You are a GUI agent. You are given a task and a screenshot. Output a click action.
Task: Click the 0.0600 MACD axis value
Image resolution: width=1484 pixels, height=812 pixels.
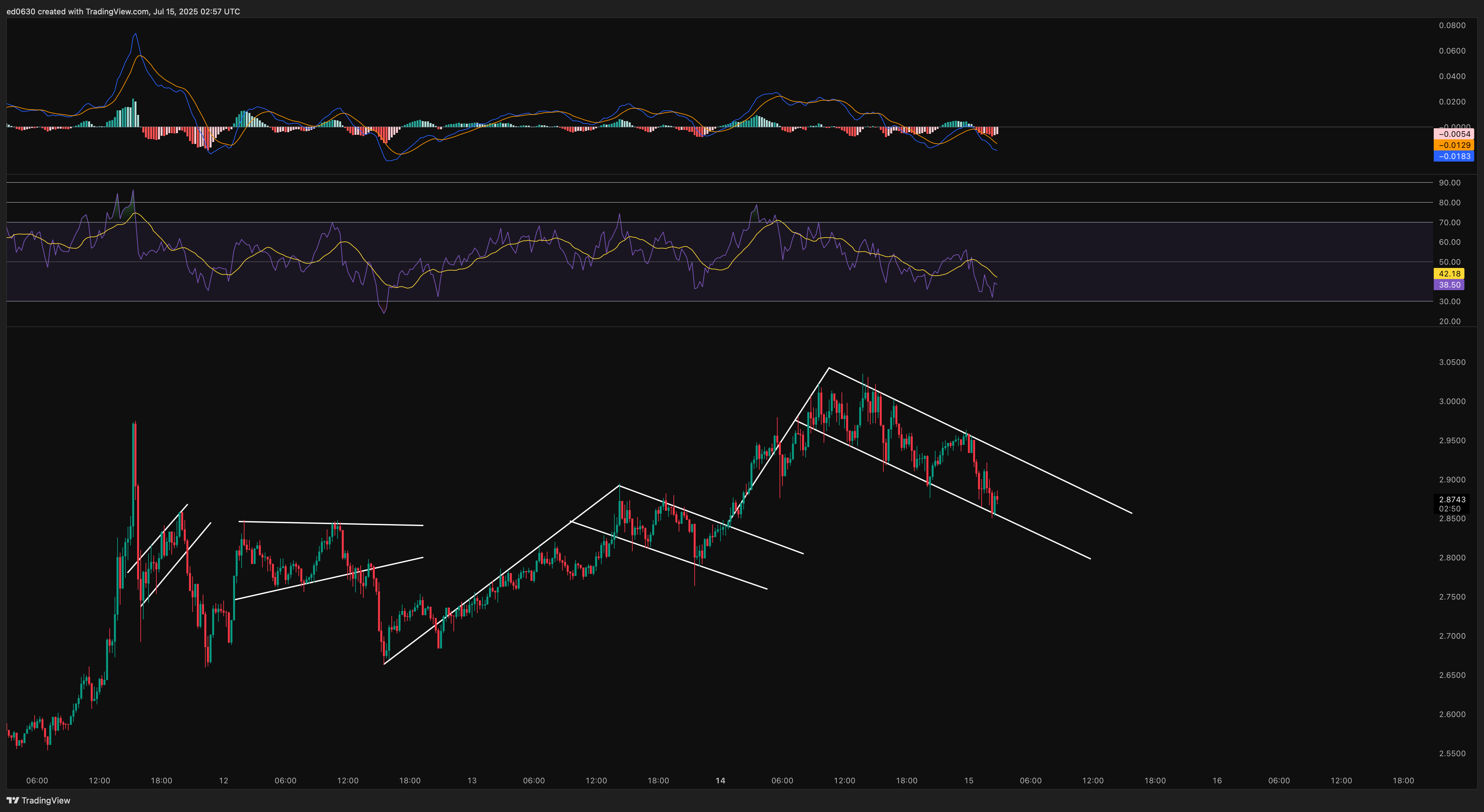point(1452,51)
